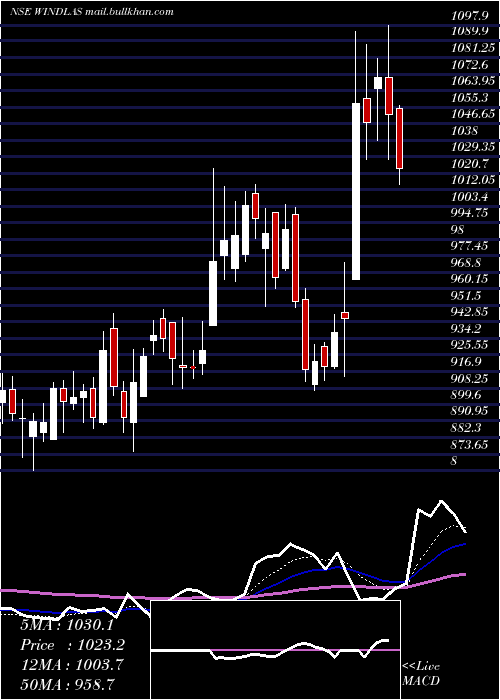Image resolution: width=500 pixels, height=700 pixels.
Task: Click the NSE WINDLAS mail.bullkhan.com title text
Action: pos(92,12)
